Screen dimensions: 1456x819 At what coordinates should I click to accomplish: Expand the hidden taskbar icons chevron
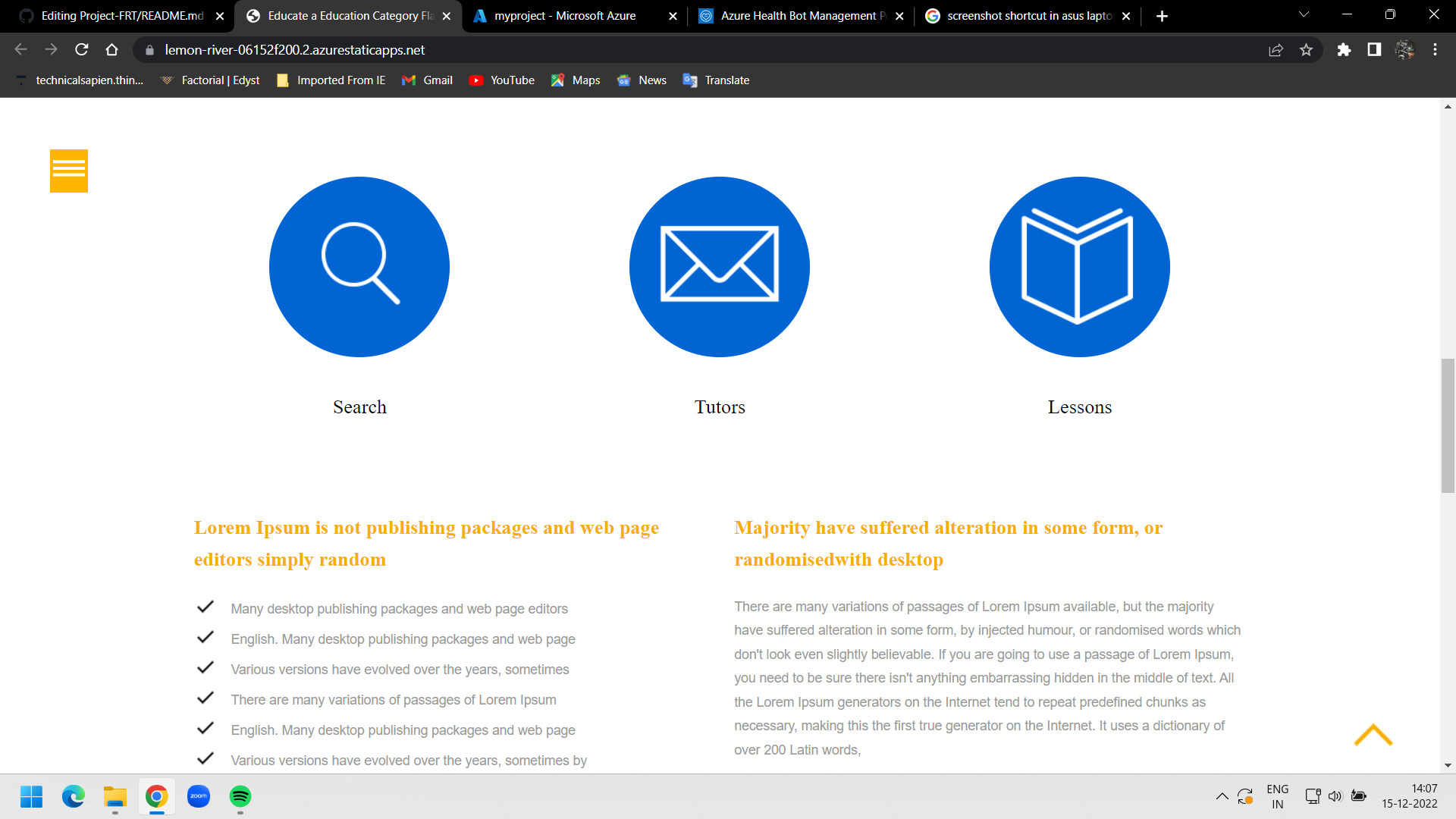(x=1222, y=796)
